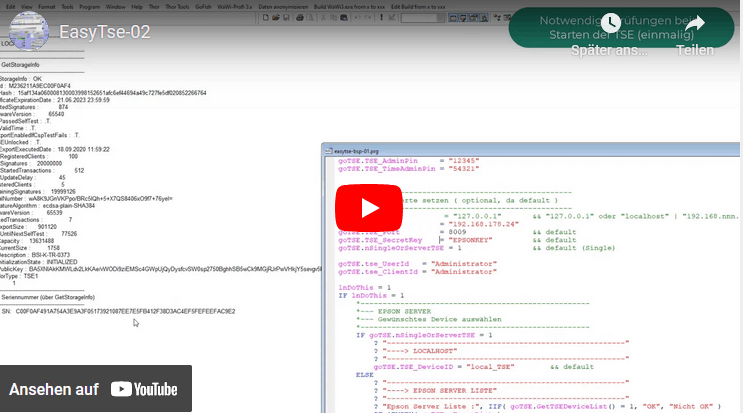Screen dimensions: 743x413
Task: Open the Thor Tools menu
Action: pyautogui.click(x=177, y=7)
